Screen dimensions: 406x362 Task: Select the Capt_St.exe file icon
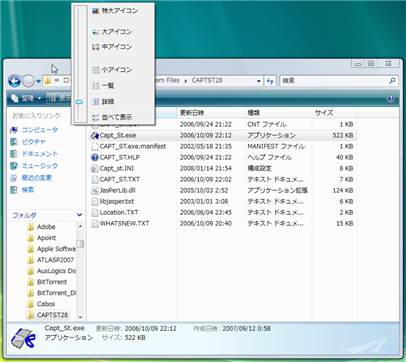pos(95,136)
